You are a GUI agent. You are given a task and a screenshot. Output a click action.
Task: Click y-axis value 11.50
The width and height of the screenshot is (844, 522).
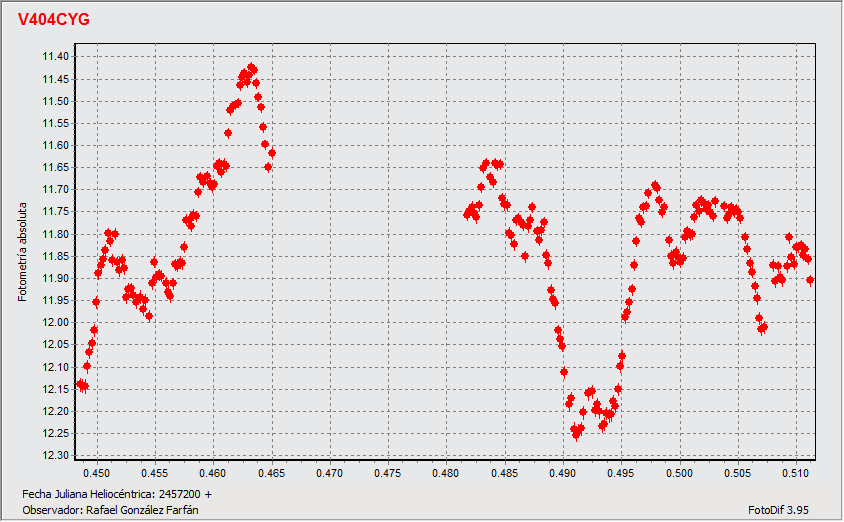point(55,101)
